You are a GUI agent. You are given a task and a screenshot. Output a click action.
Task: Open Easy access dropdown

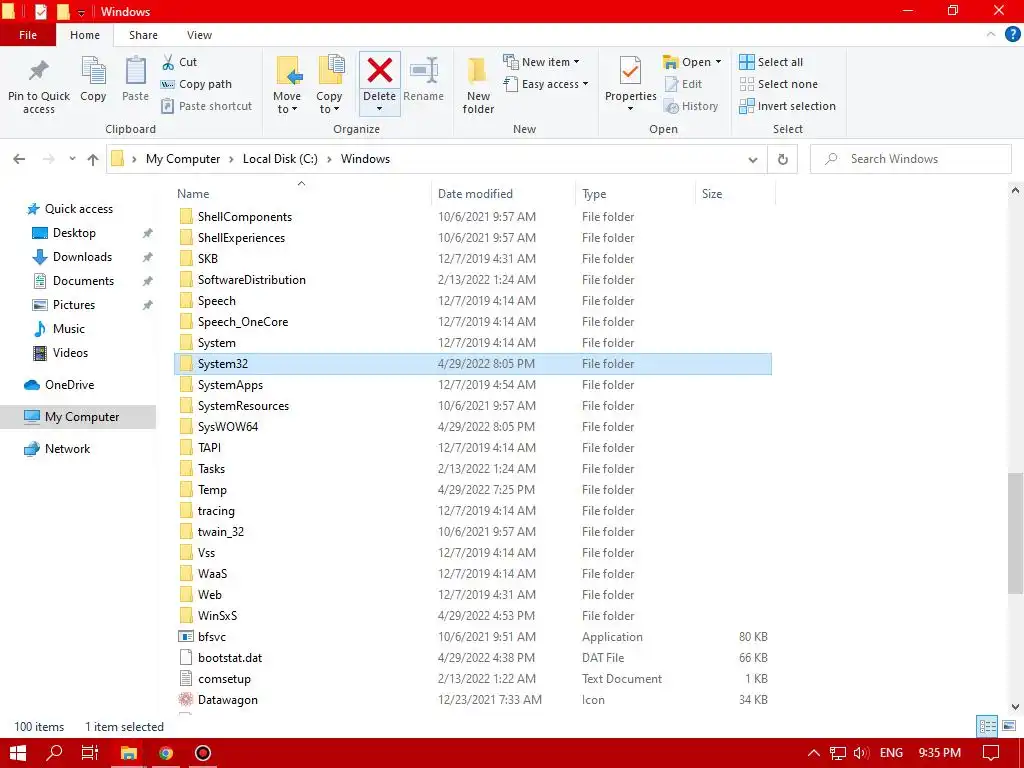pos(546,84)
